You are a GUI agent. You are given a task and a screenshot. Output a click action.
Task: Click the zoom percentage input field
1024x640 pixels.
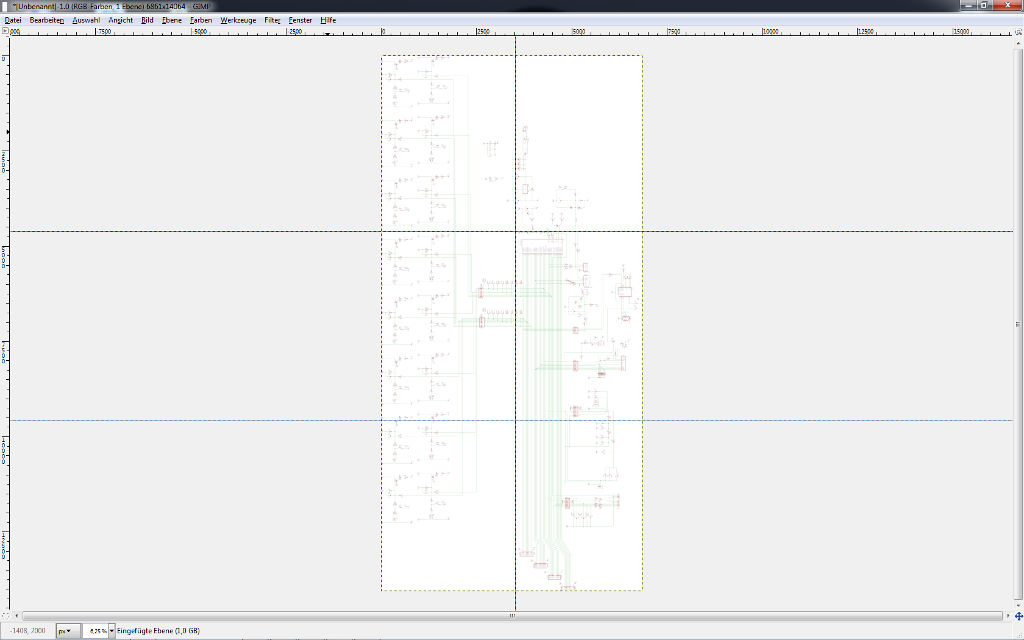click(x=95, y=631)
